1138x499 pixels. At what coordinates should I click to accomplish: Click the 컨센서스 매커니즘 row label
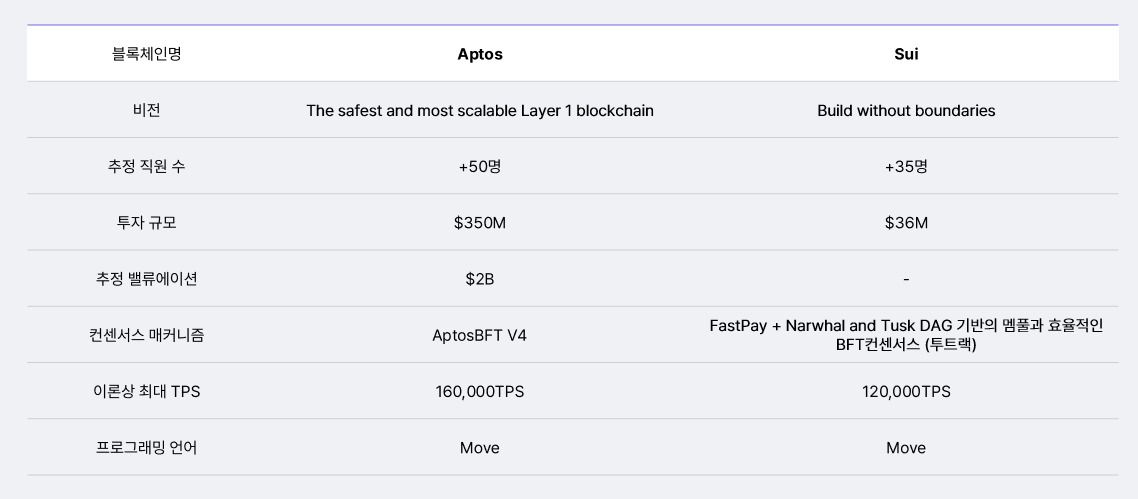tap(146, 335)
